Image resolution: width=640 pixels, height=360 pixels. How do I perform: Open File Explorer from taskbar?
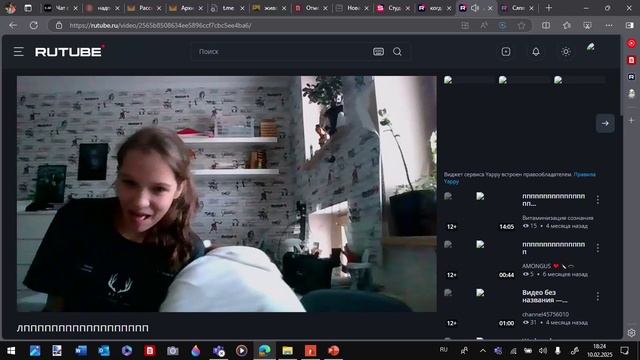(287, 351)
